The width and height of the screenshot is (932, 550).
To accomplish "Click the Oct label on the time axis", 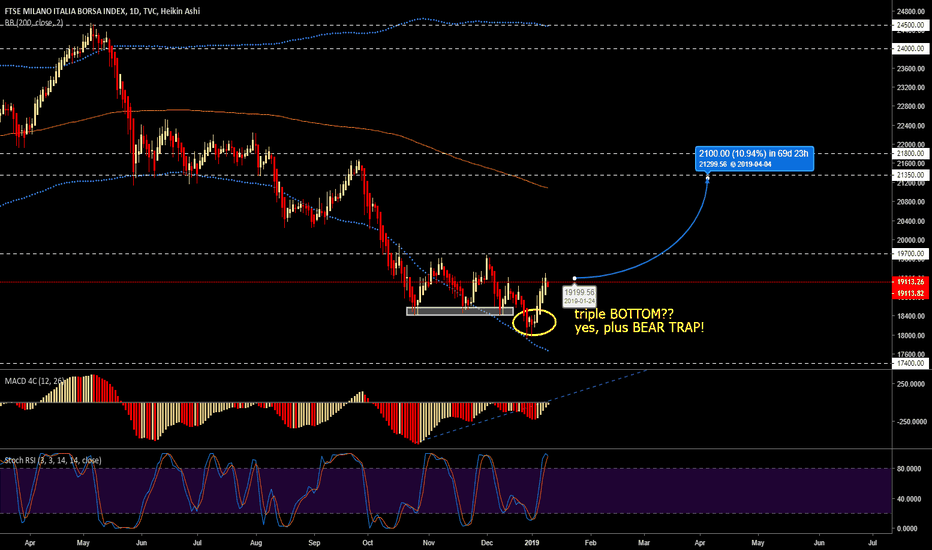I will pos(368,543).
